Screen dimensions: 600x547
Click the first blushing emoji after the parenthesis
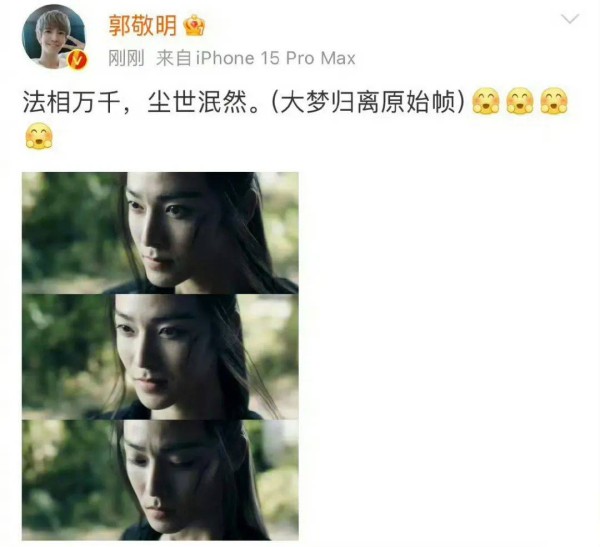tap(486, 101)
